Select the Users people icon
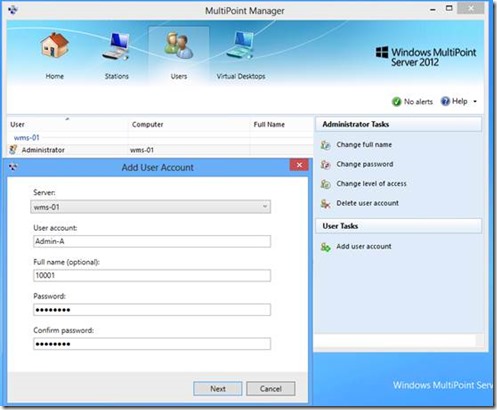Image resolution: width=497 pixels, height=410 pixels. [x=179, y=46]
